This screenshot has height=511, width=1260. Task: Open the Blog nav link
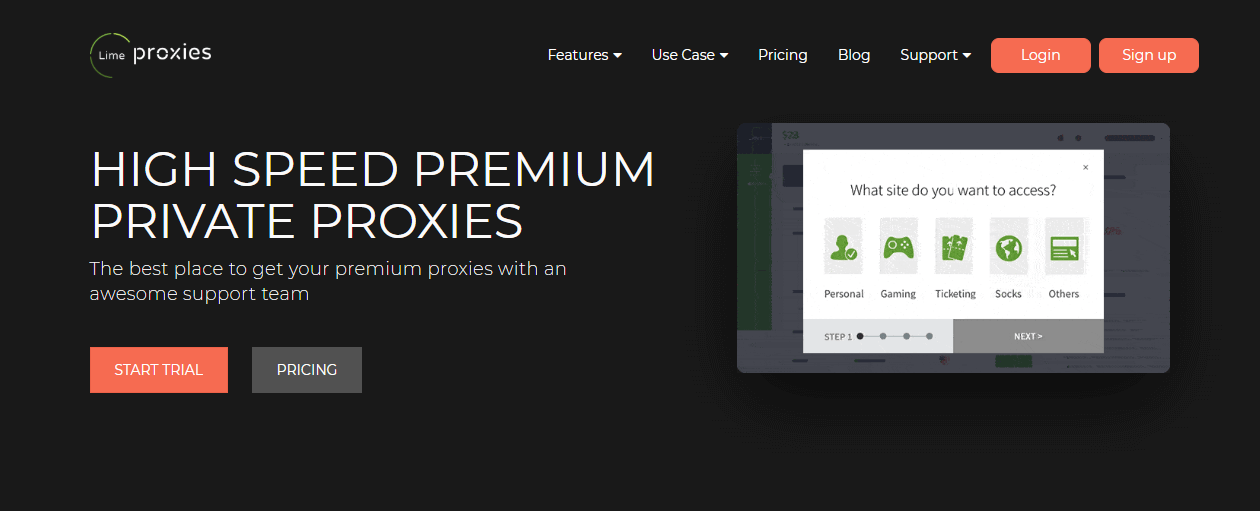point(854,55)
